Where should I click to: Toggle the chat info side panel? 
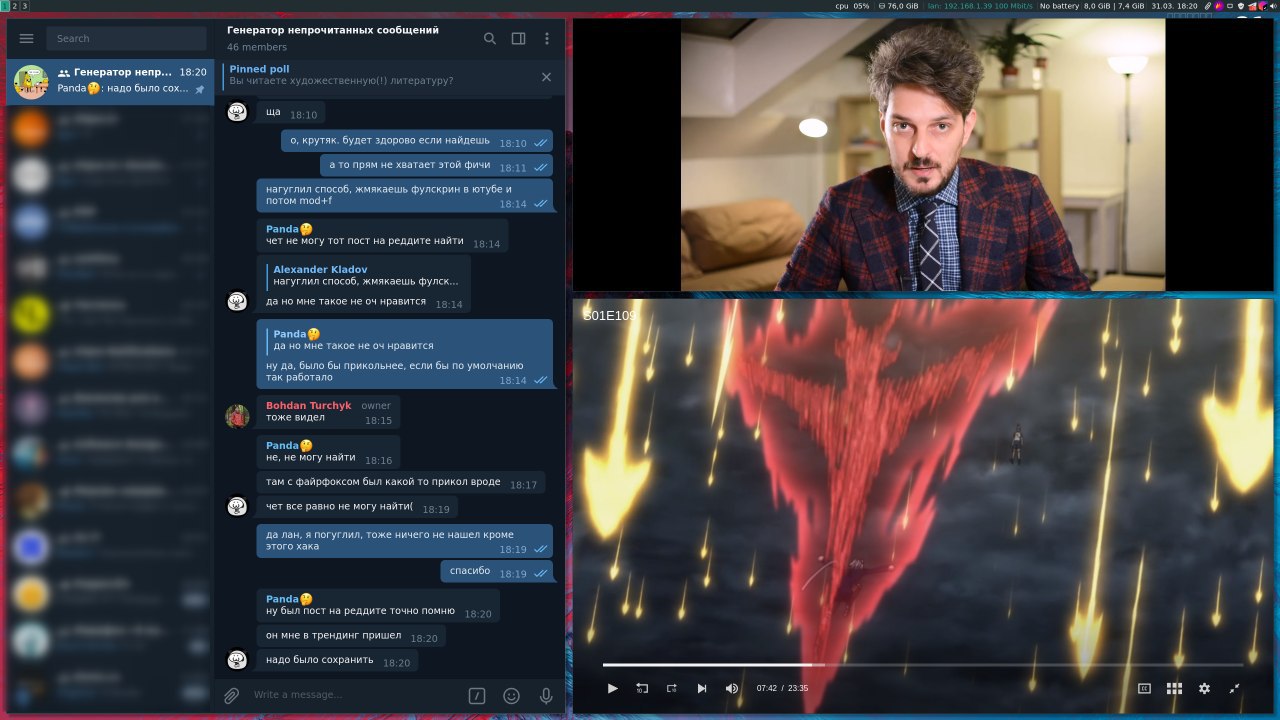pyautogui.click(x=518, y=38)
